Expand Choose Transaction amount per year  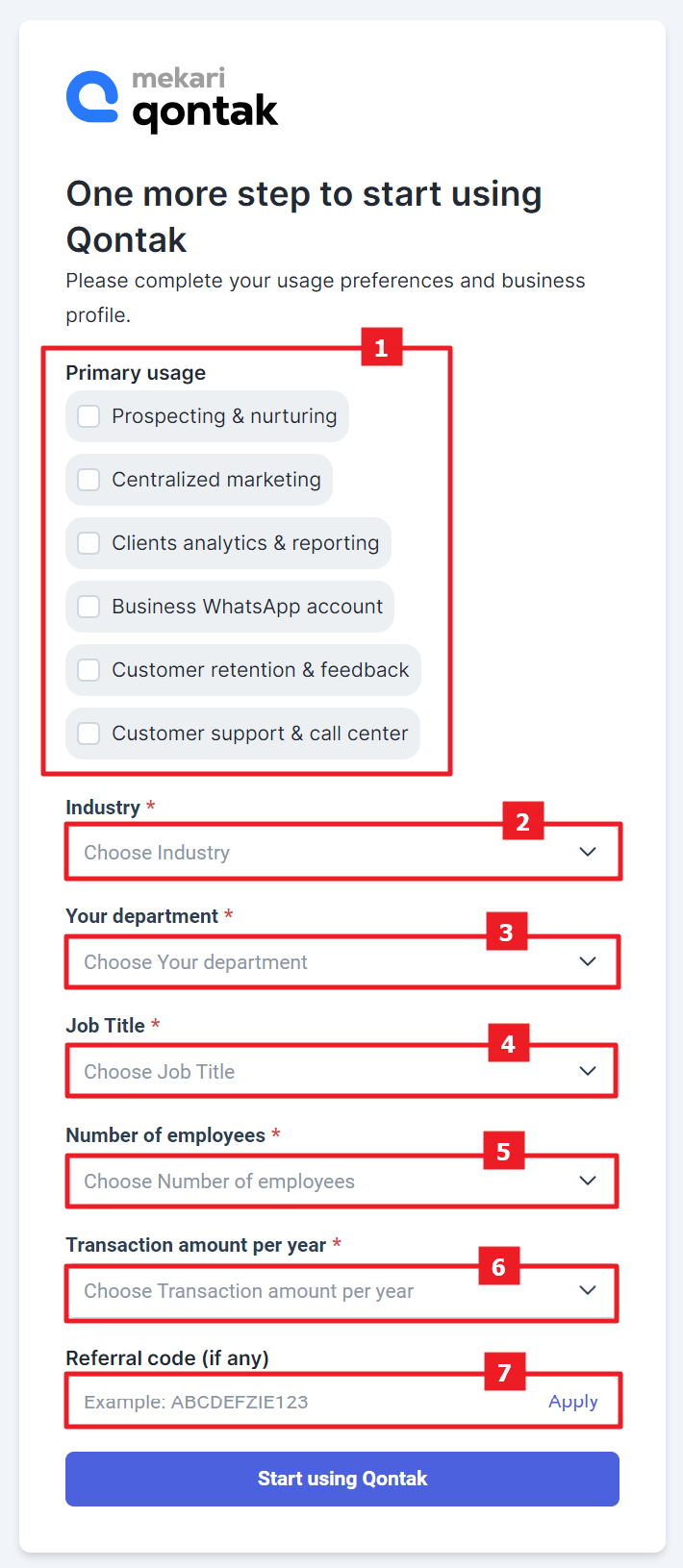(342, 1290)
